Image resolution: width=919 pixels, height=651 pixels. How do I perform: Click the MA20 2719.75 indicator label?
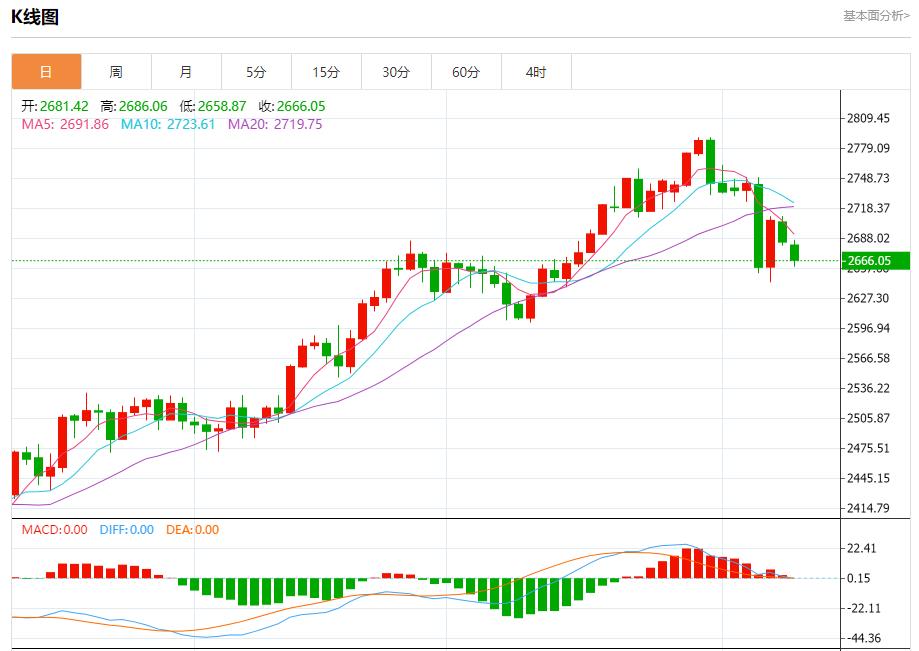point(275,125)
